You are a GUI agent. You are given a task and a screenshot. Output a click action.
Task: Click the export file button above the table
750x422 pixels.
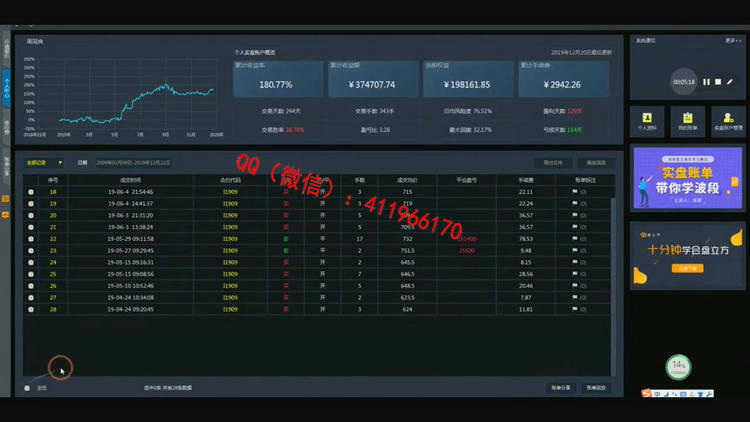(553, 163)
